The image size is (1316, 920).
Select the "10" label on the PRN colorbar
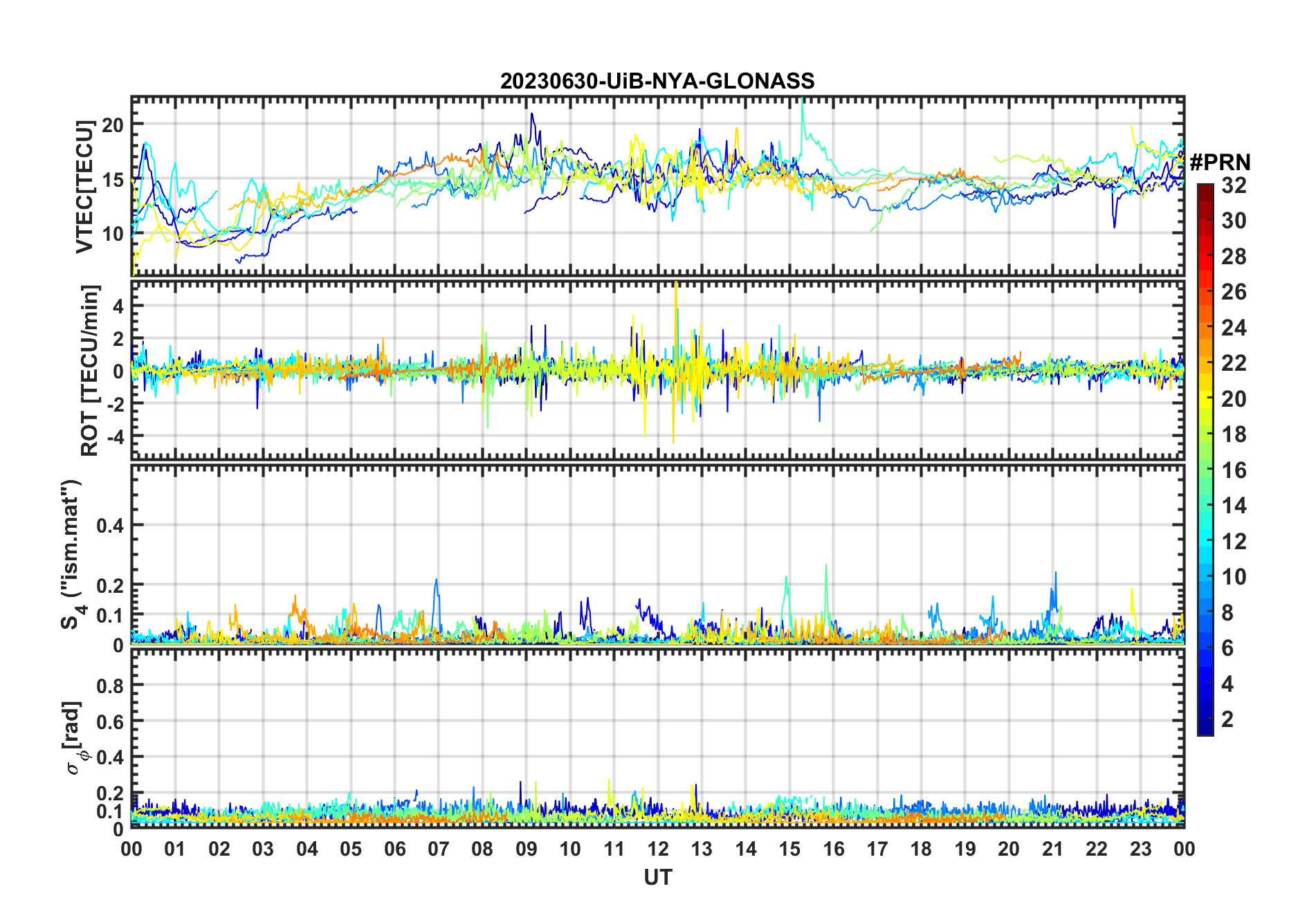point(1234,577)
